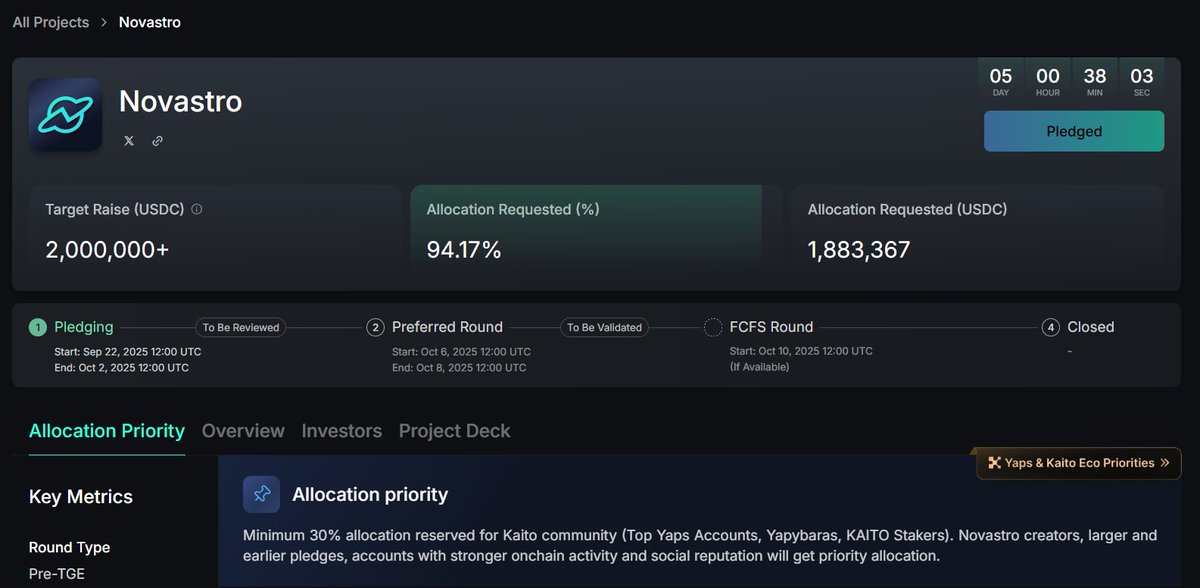Click the Novastro project logo
The image size is (1200, 588).
(65, 115)
